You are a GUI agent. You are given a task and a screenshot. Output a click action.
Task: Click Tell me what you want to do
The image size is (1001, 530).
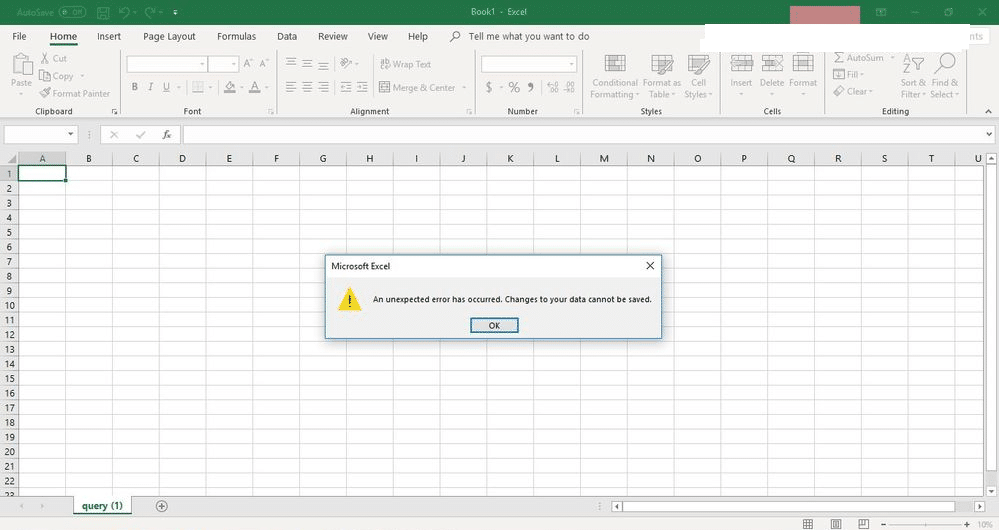click(529, 36)
